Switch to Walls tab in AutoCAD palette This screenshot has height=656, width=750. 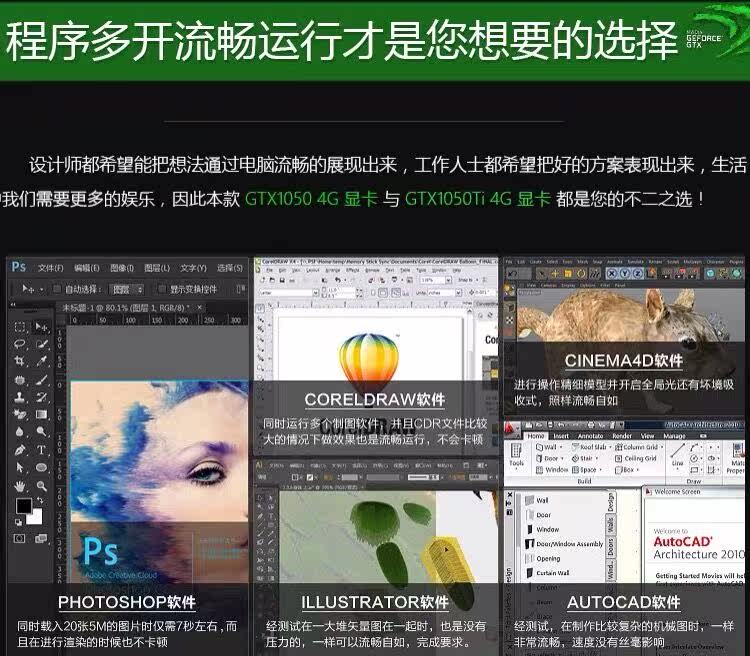[x=610, y=524]
